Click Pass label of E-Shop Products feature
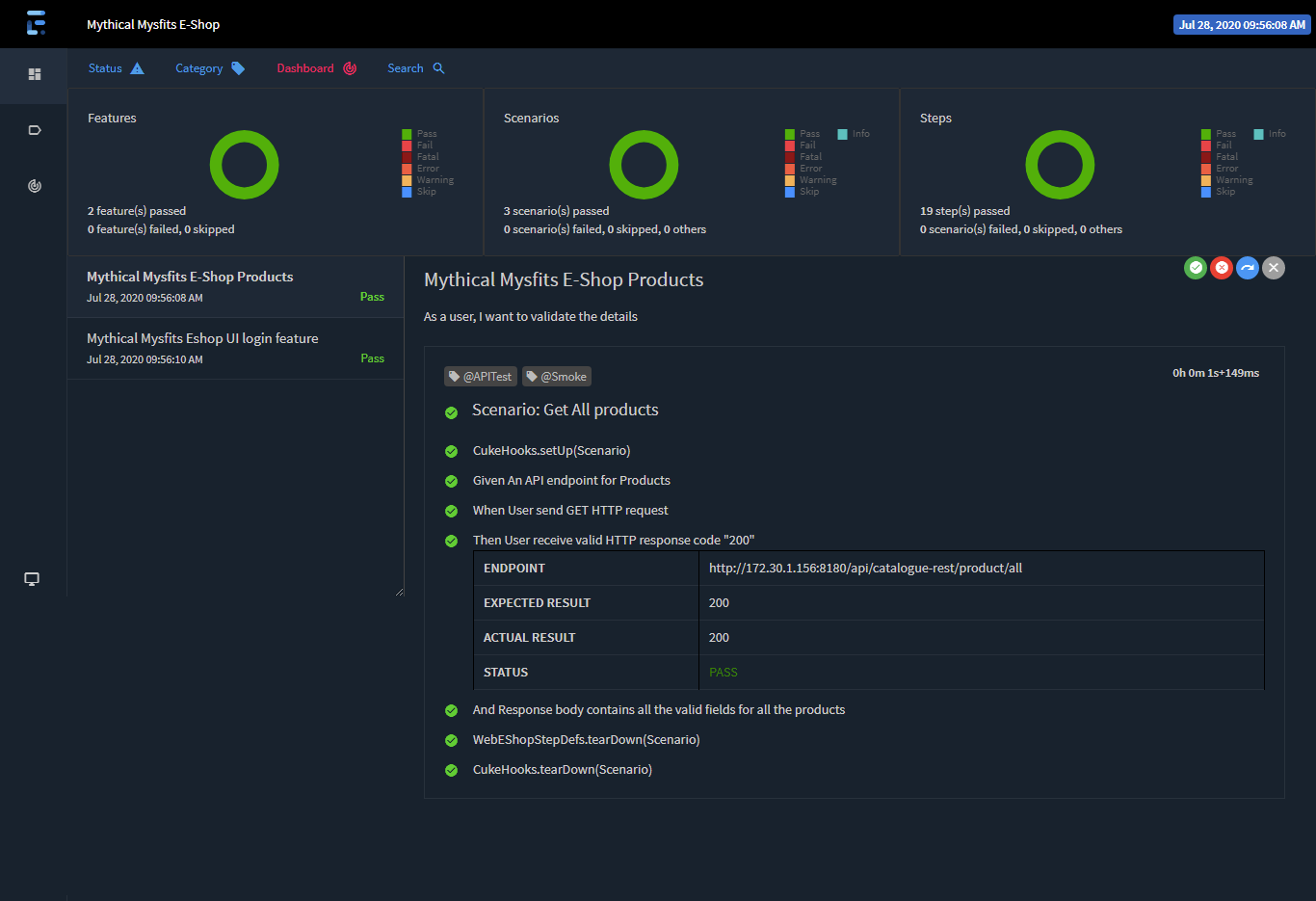Screen dimensions: 1316x901 tap(372, 297)
